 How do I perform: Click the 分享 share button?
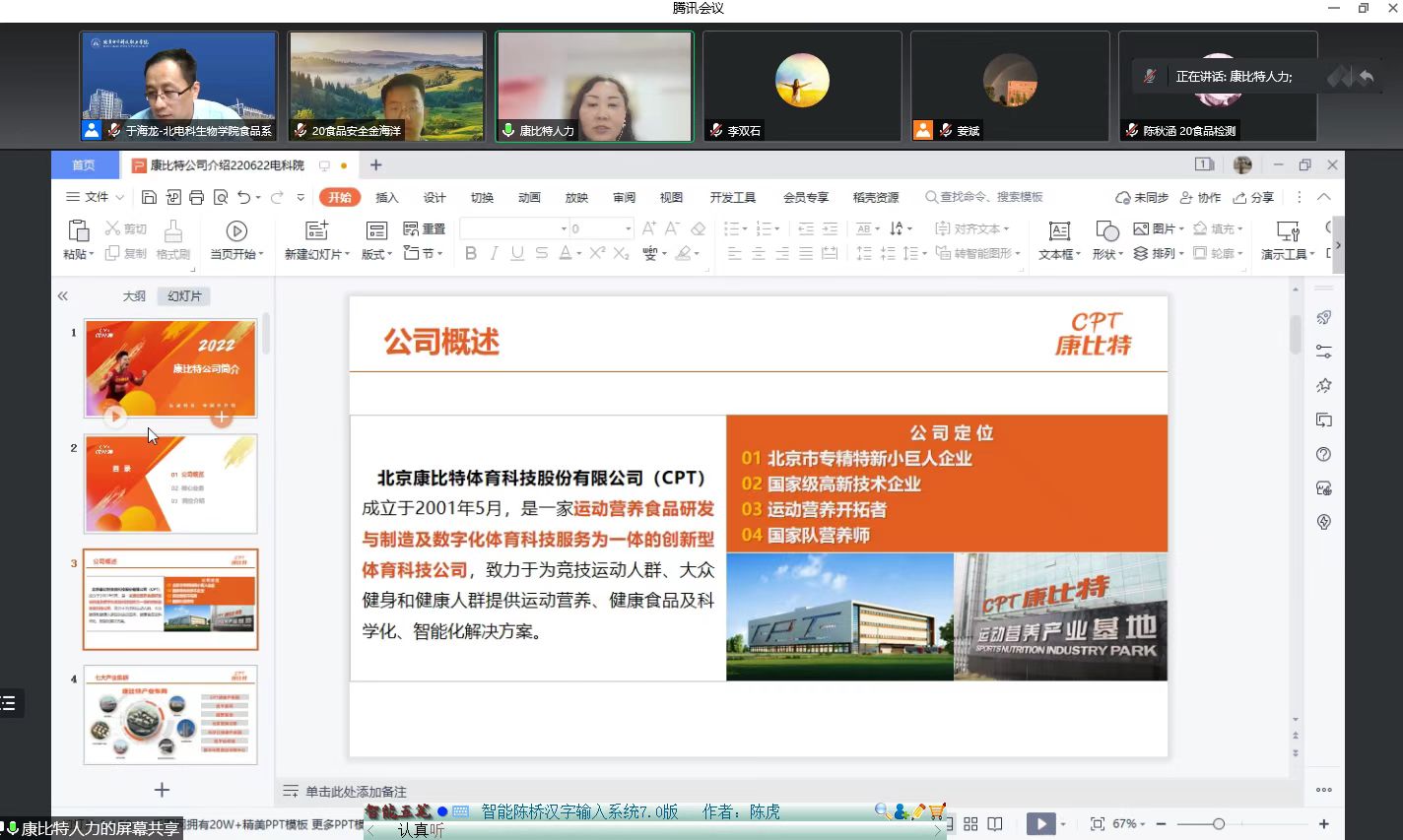click(x=1254, y=197)
